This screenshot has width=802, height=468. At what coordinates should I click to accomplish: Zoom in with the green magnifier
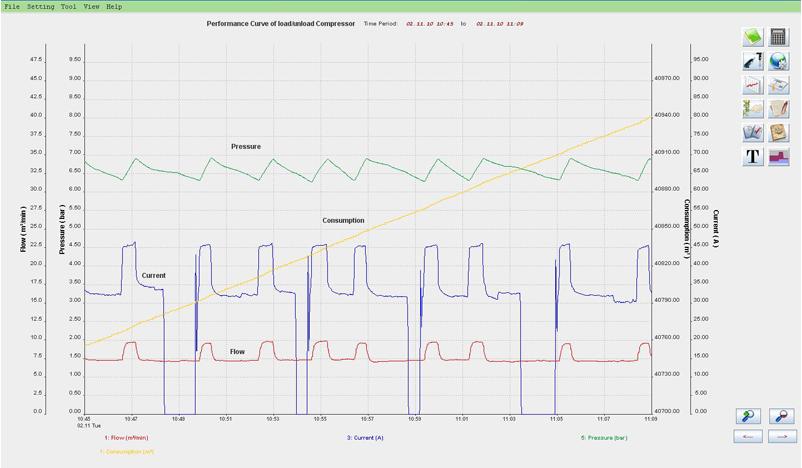pyautogui.click(x=750, y=416)
